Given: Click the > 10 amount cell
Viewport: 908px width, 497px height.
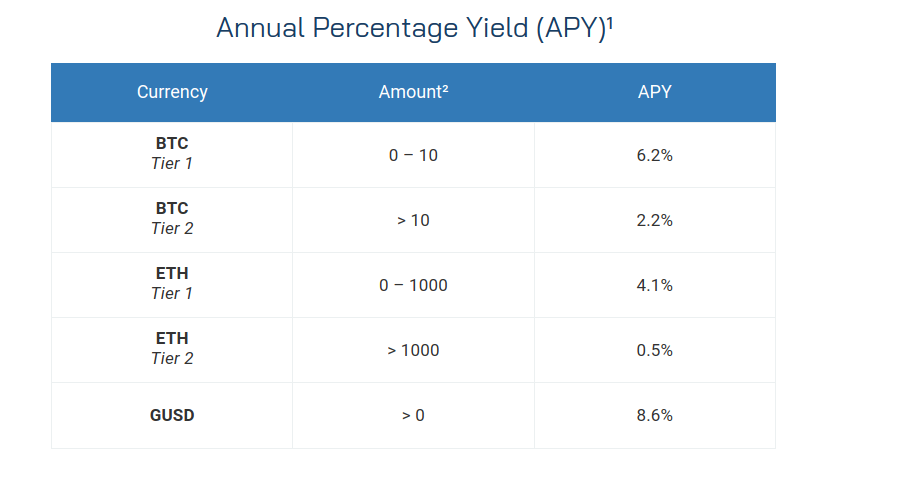Looking at the screenshot, I should tap(413, 220).
